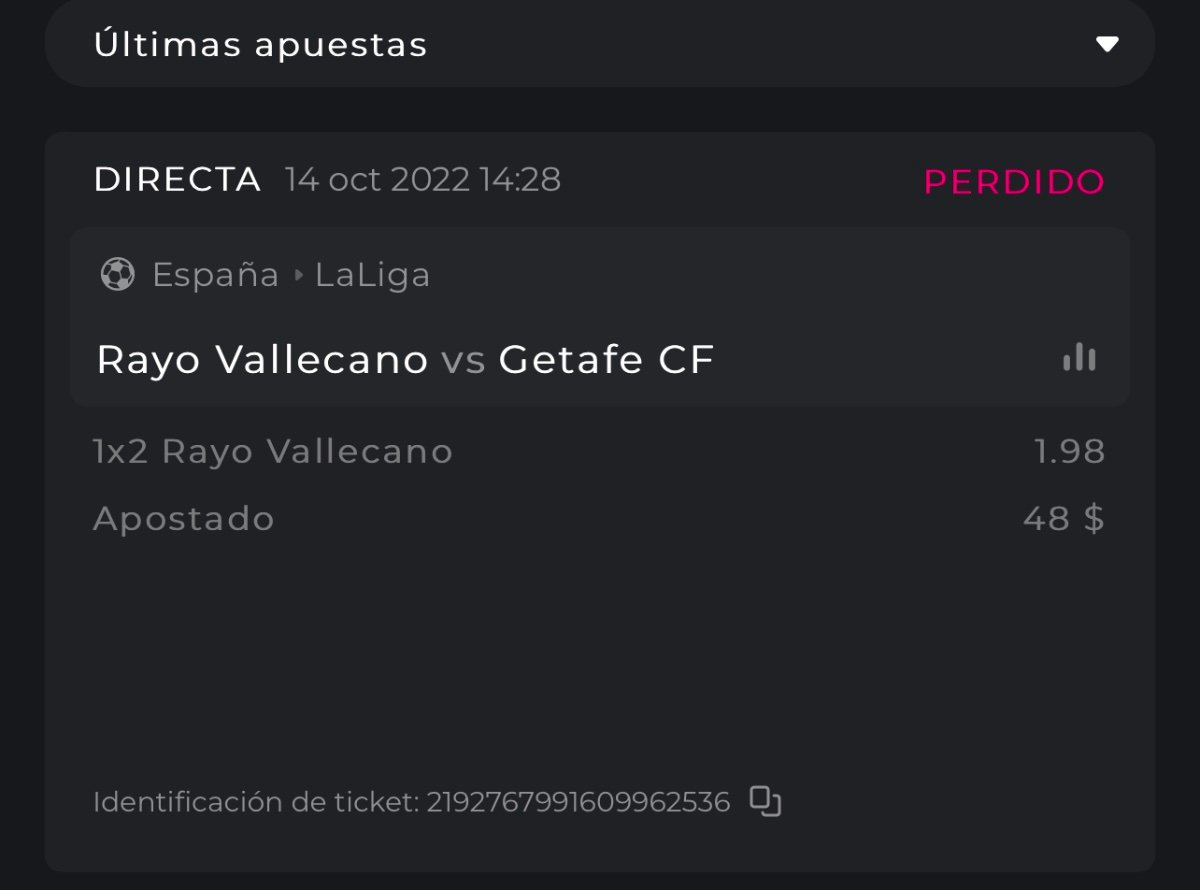Copy the ticket identification number
The width and height of the screenshot is (1200, 890).
click(765, 801)
